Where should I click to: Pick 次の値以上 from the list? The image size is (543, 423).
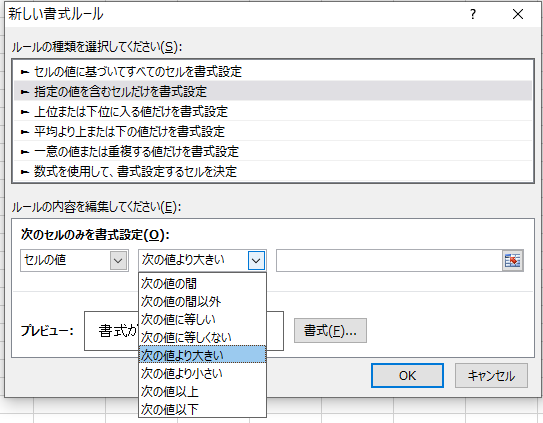click(202, 391)
